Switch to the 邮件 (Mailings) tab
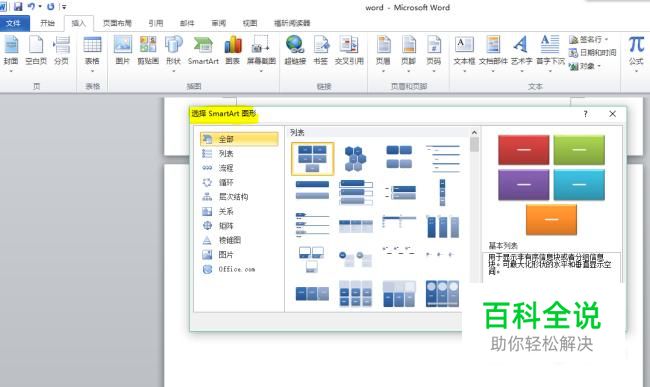The width and height of the screenshot is (650, 387). pos(187,23)
